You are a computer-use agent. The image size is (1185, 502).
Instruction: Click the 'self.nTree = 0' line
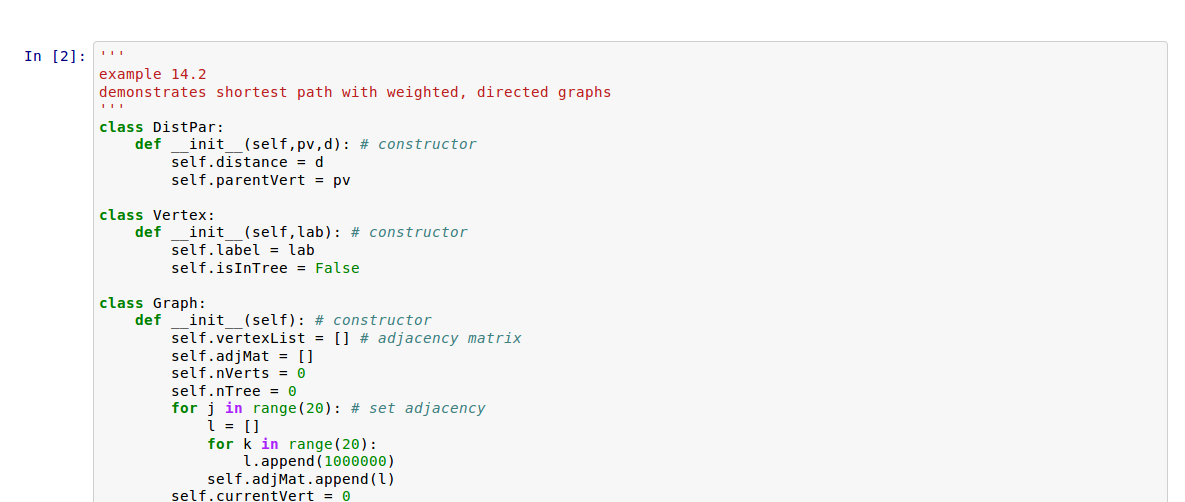tap(233, 391)
